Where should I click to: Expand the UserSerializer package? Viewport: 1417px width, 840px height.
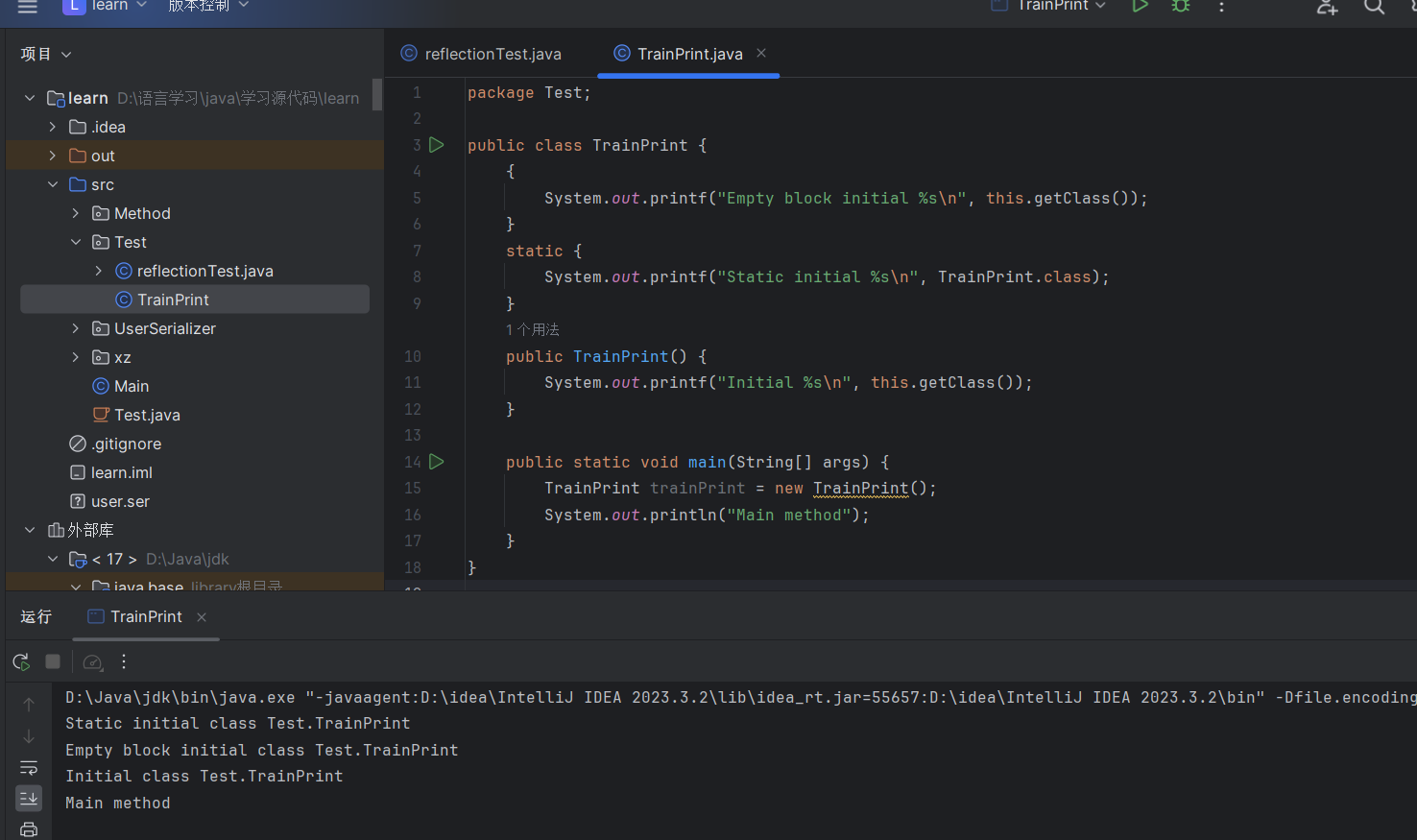[76, 328]
